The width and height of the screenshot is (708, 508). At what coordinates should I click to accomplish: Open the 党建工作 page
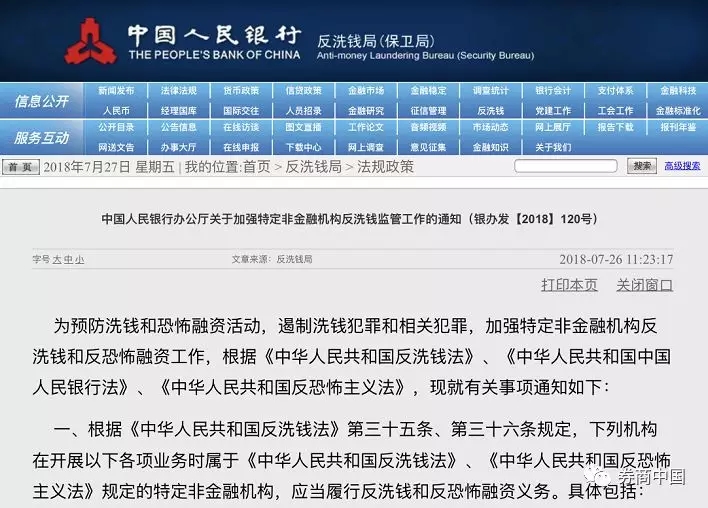click(553, 111)
